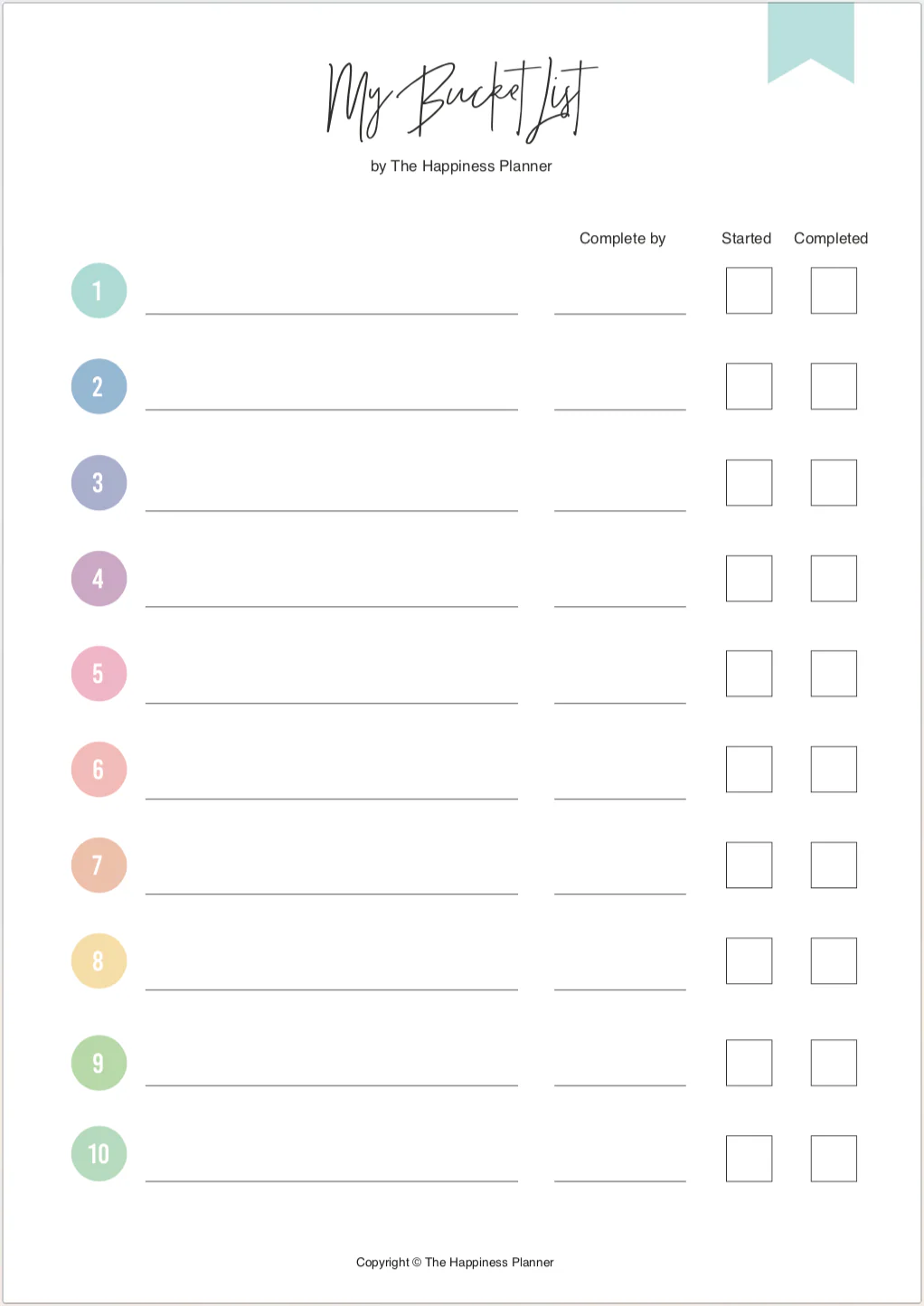Click the Complete by column header

pyautogui.click(x=622, y=239)
